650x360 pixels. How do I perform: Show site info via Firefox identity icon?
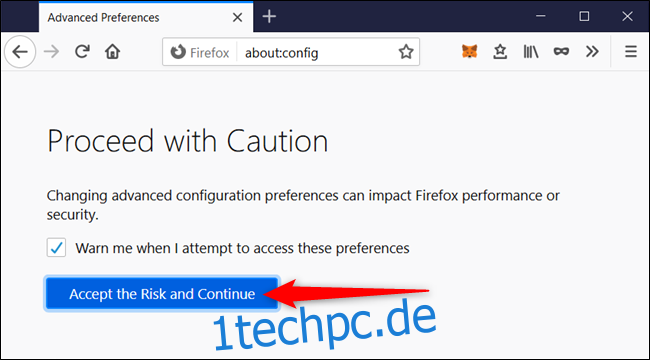[178, 52]
